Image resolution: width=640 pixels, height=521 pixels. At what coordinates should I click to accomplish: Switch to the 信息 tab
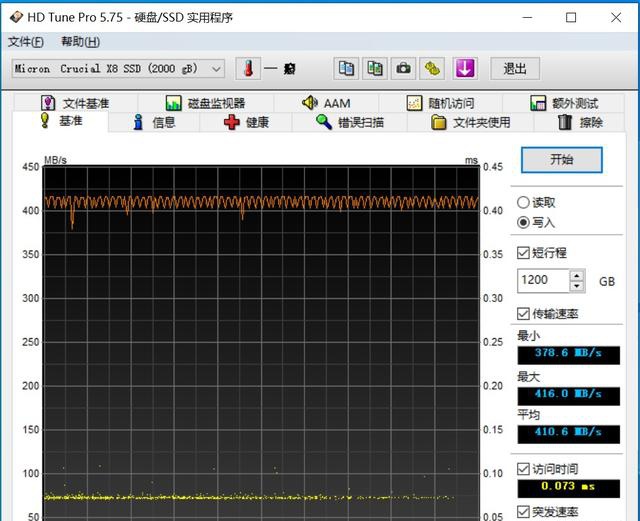[x=154, y=122]
